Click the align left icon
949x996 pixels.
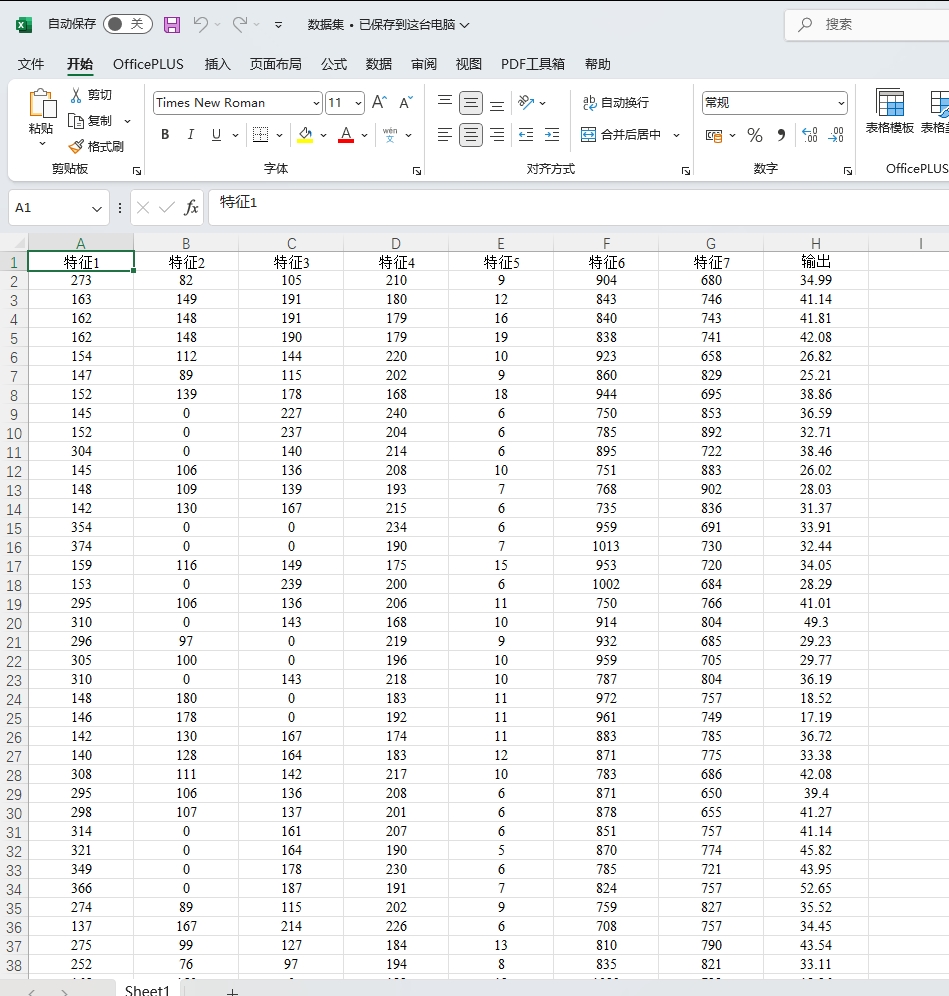(x=445, y=135)
